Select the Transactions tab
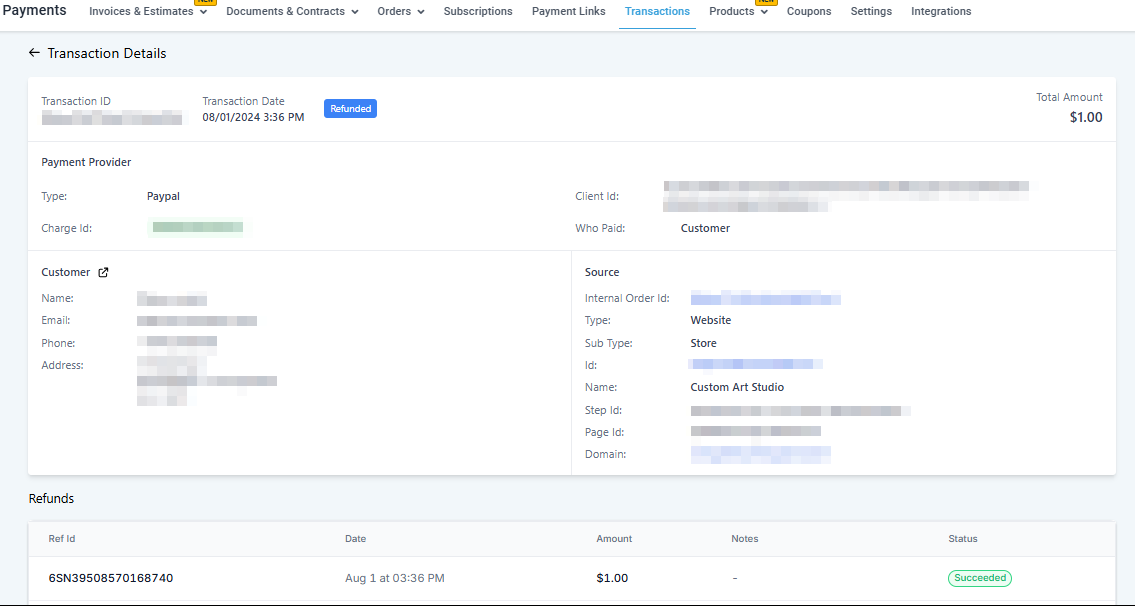The image size is (1135, 606). coord(657,12)
